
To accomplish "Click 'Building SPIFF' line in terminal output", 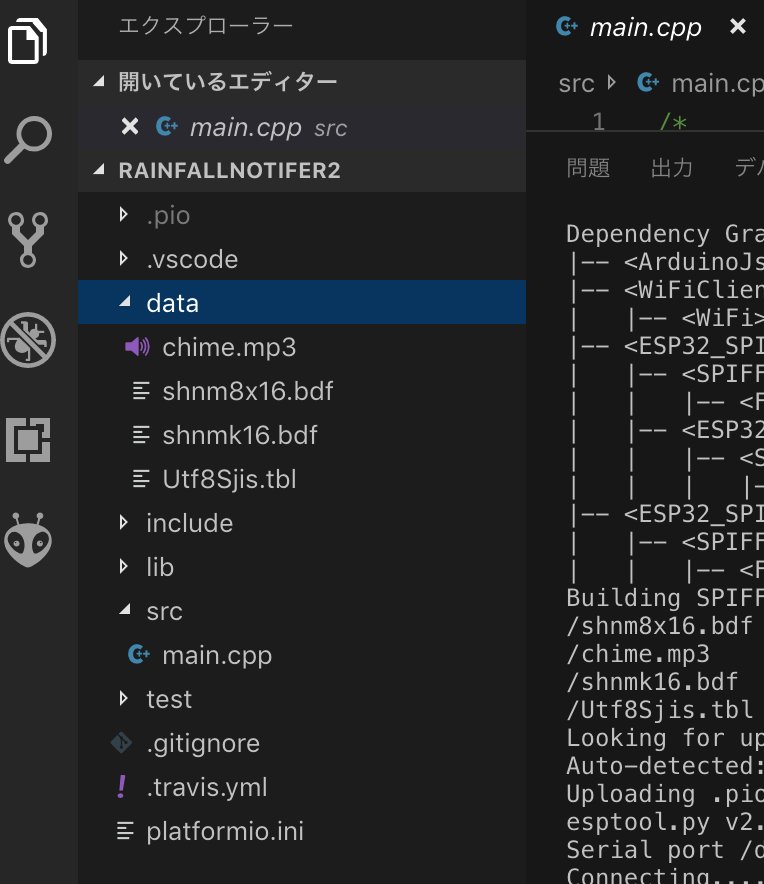I will (x=665, y=598).
